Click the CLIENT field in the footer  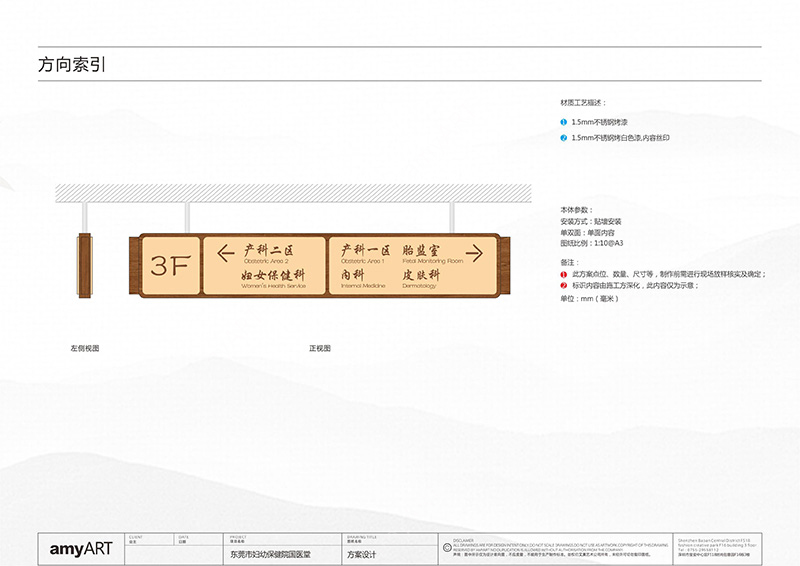[x=150, y=539]
